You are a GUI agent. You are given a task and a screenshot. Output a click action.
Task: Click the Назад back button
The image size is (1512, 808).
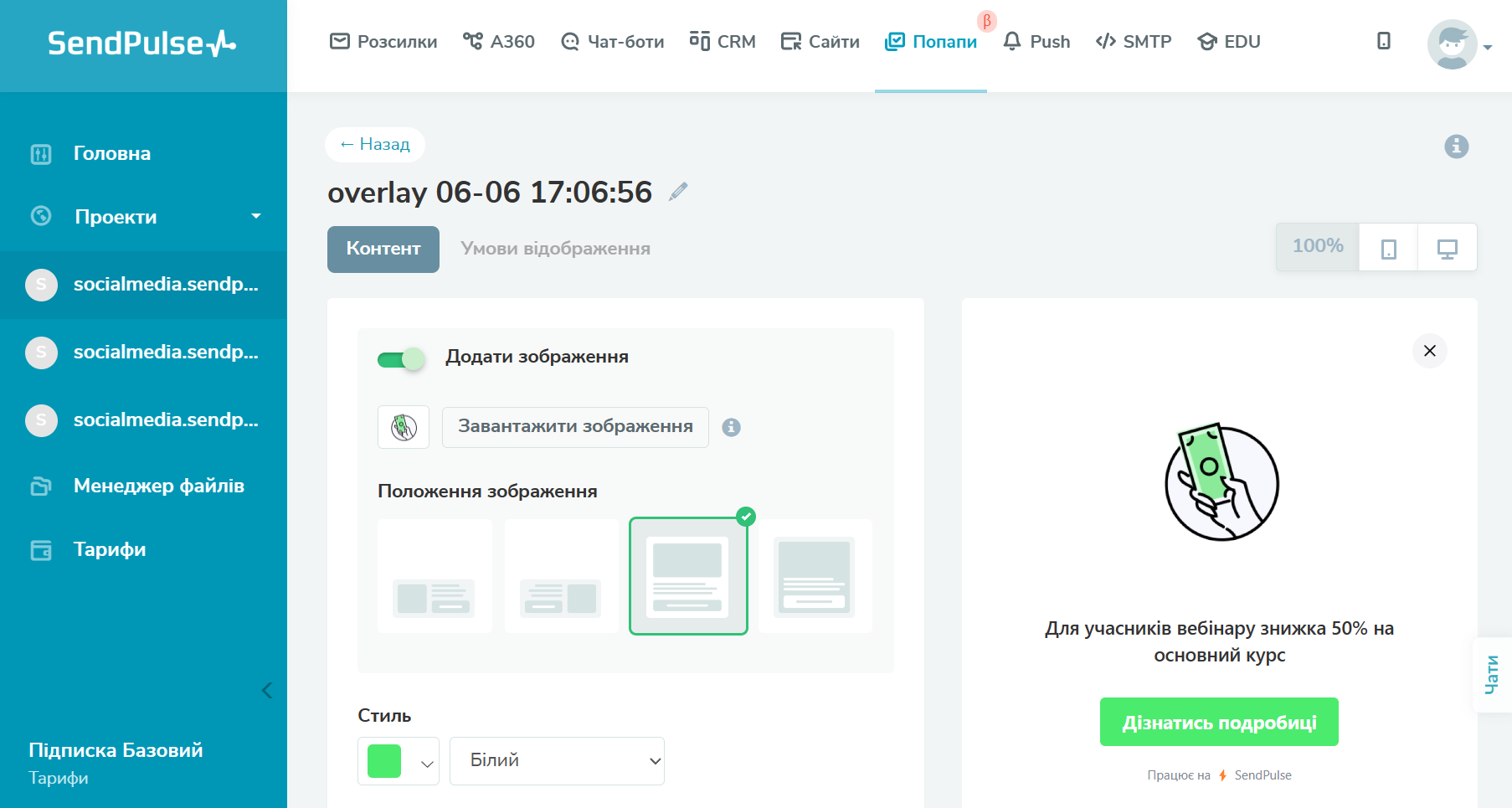tap(375, 145)
